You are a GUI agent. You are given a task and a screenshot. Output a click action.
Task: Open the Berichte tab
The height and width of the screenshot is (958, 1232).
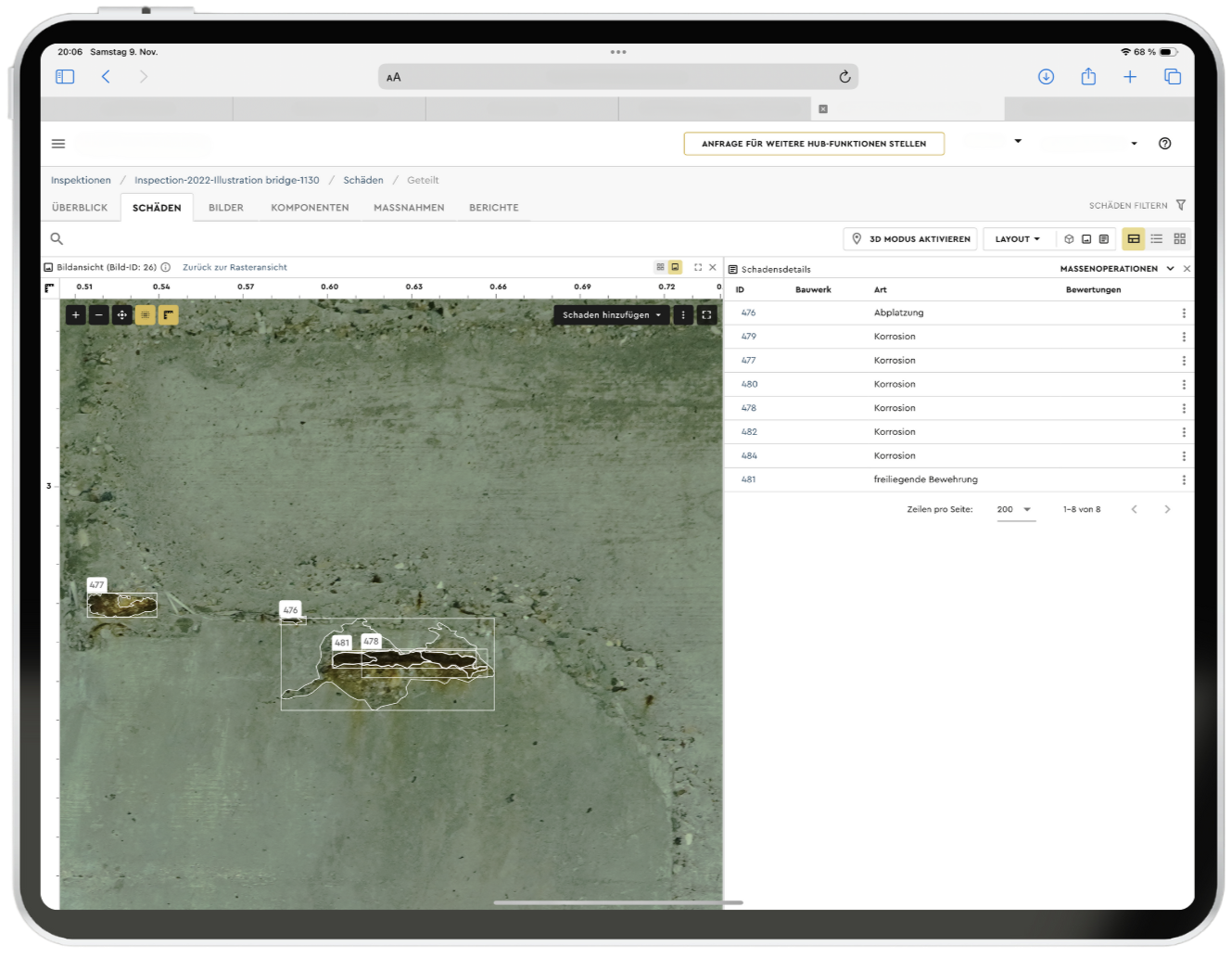tap(493, 208)
